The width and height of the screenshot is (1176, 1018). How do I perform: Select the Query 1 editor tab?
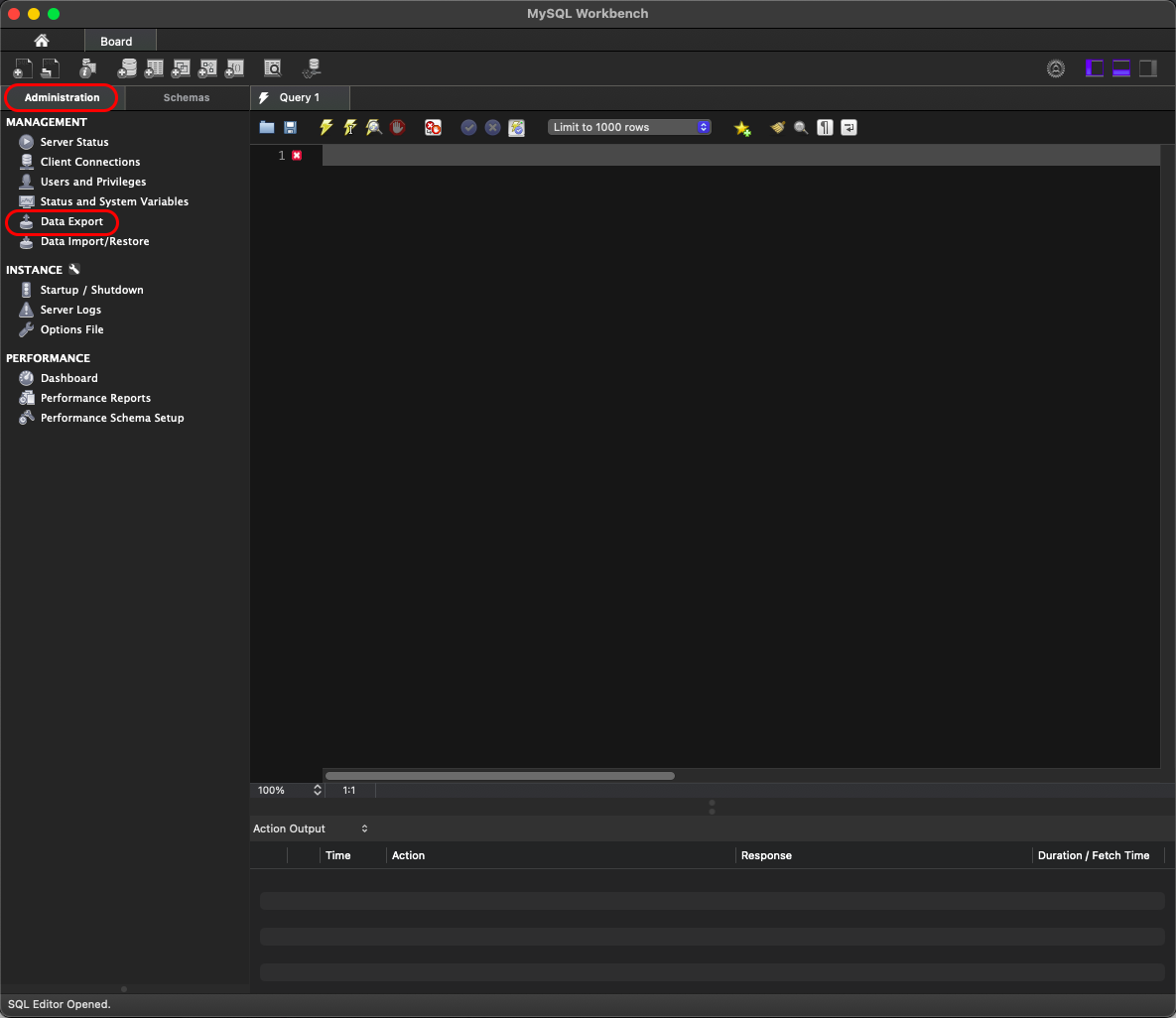(x=300, y=97)
